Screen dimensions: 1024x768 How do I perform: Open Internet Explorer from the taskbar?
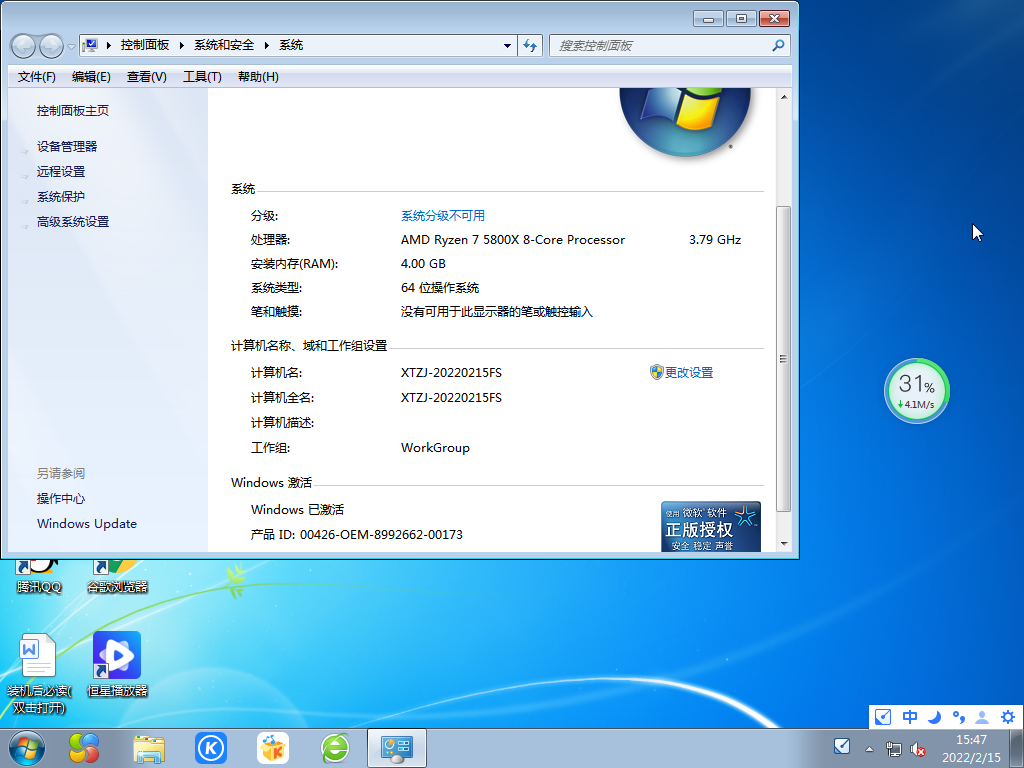[x=334, y=747]
